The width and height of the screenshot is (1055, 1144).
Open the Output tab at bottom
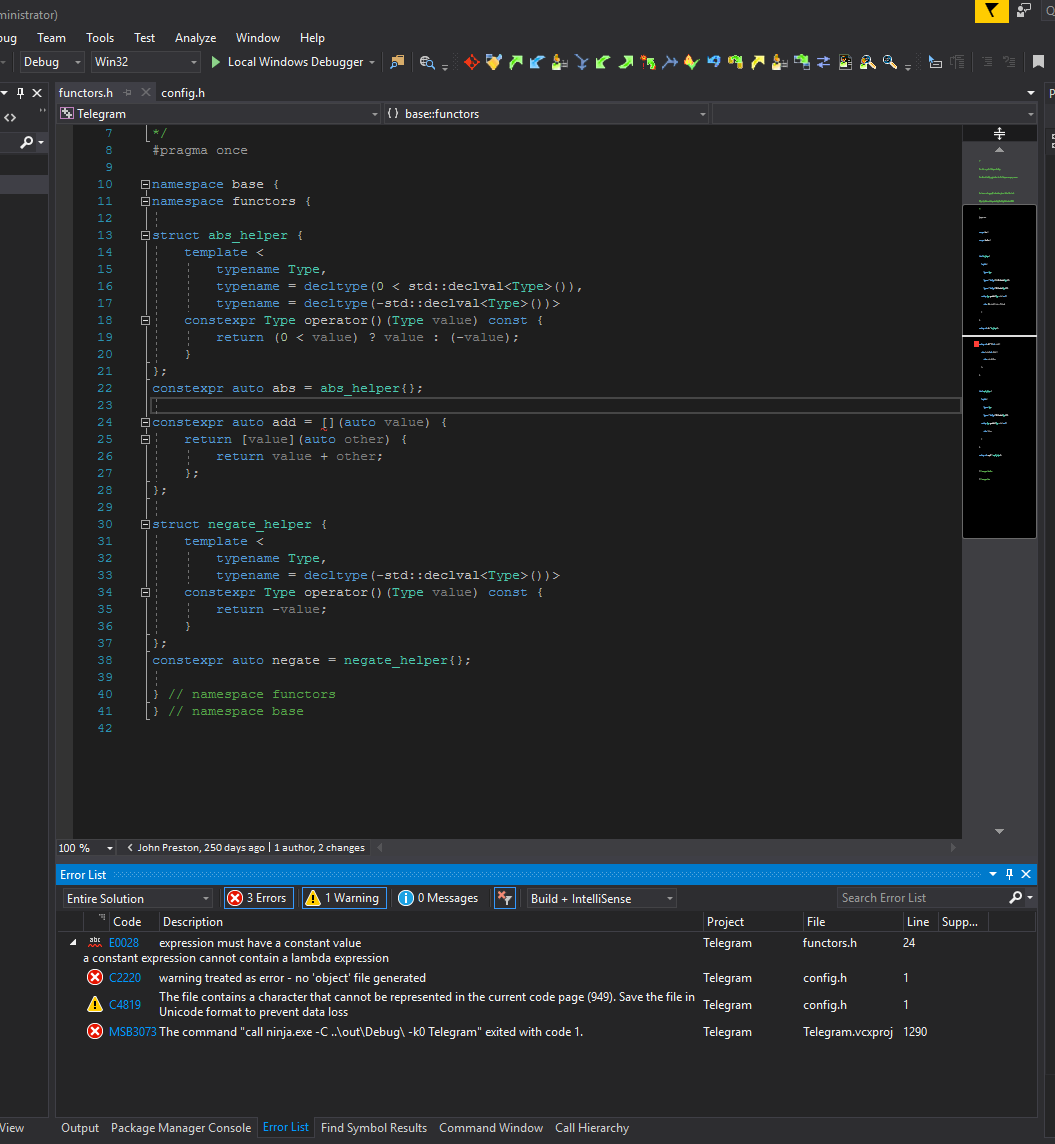click(80, 1128)
